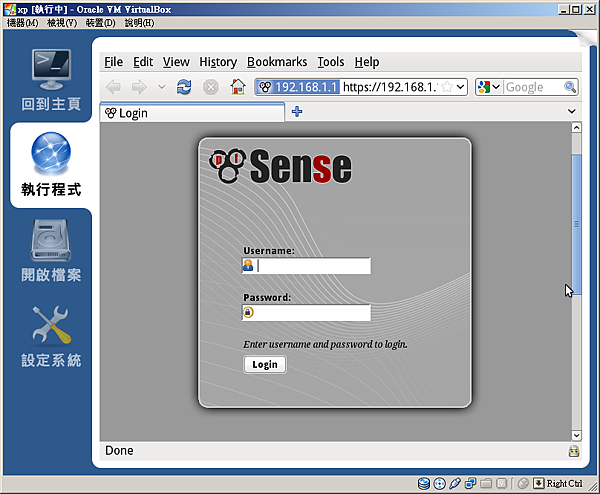Click the VirtualBox USB indicator icon
The width and height of the screenshot is (600, 494).
[455, 484]
